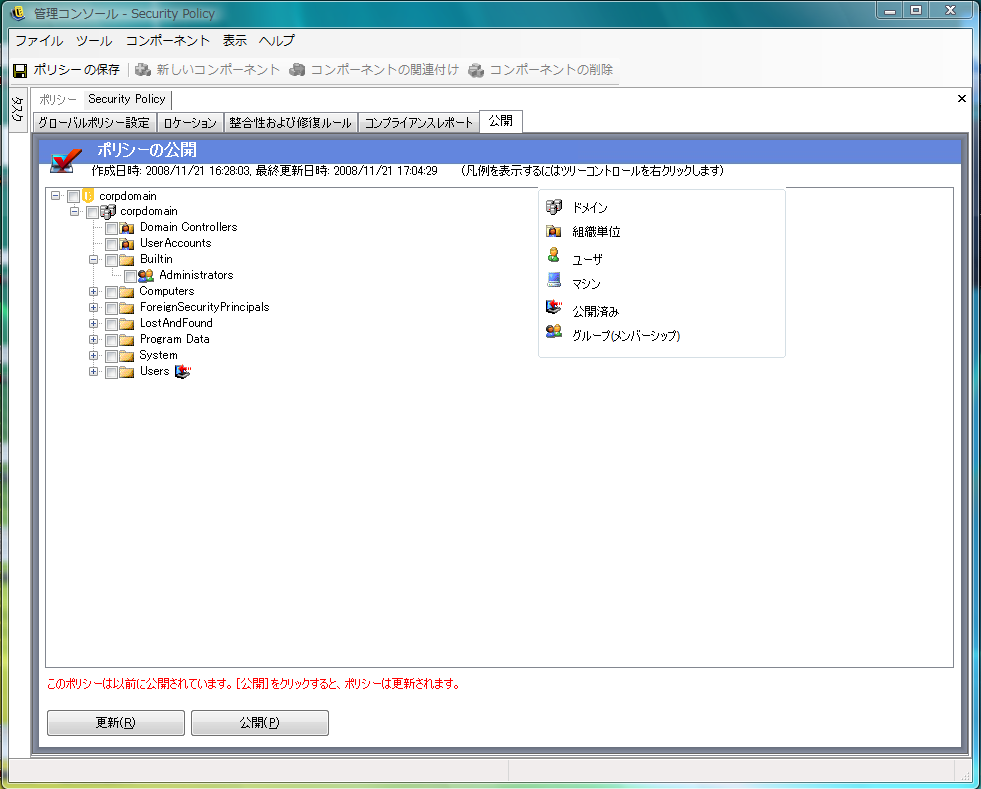The image size is (981, 789).
Task: Click the red checkmark policy publish header icon
Action: point(66,161)
